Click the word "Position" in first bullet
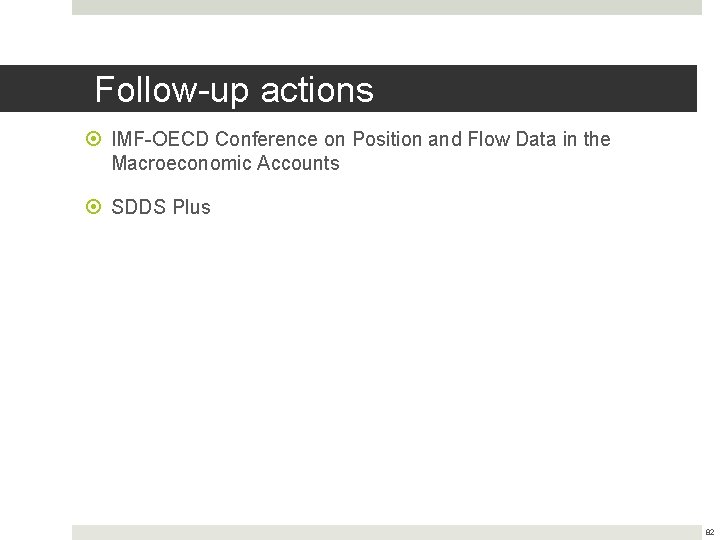The image size is (720, 540). 387,139
